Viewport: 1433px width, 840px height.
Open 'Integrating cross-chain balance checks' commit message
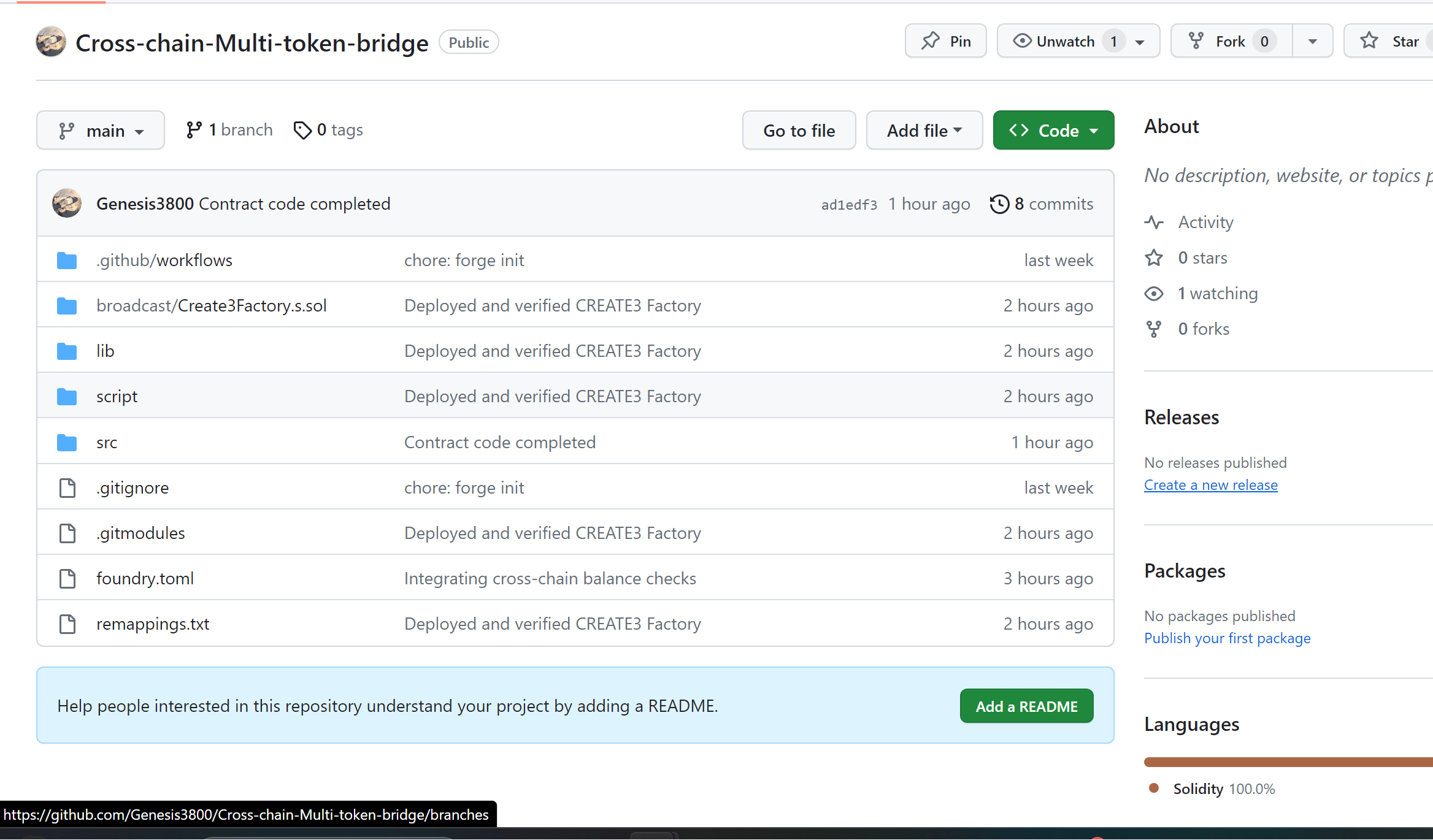coord(550,579)
